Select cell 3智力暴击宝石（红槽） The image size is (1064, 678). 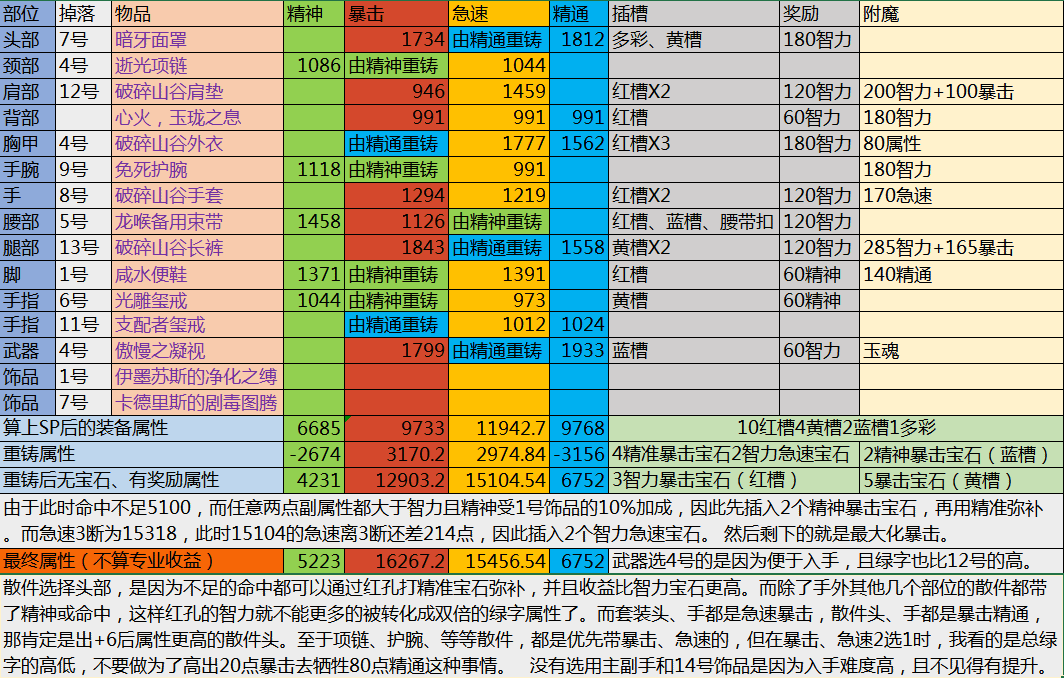tap(734, 481)
